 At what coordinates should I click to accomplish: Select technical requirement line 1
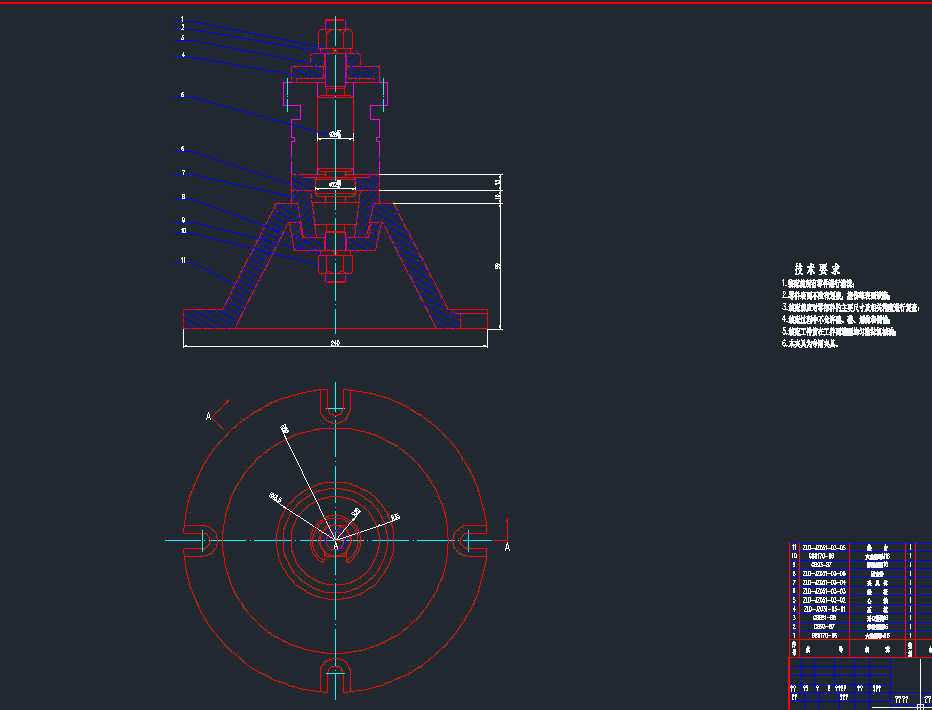click(820, 284)
